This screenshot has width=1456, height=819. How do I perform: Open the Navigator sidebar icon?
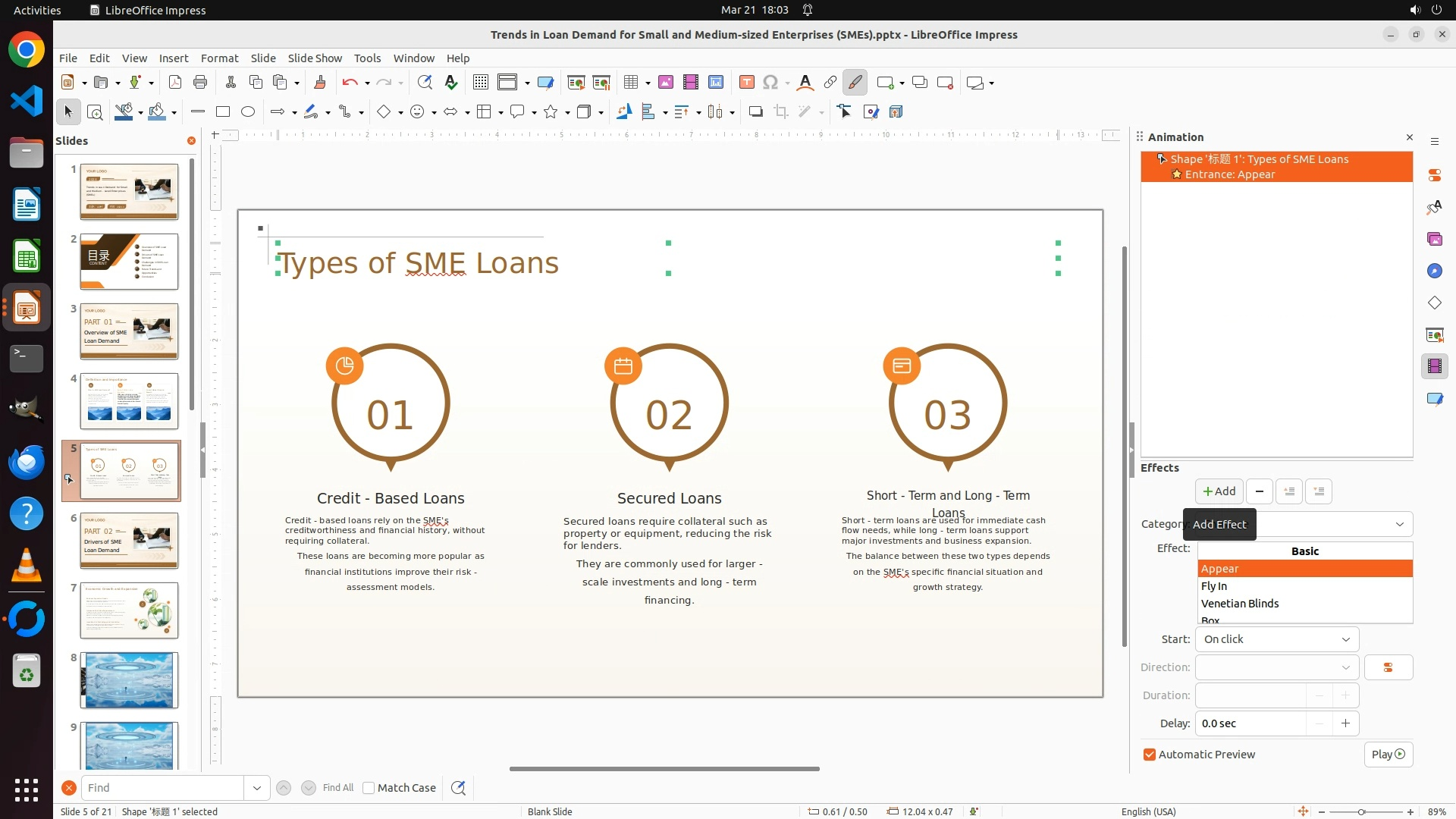point(1434,271)
